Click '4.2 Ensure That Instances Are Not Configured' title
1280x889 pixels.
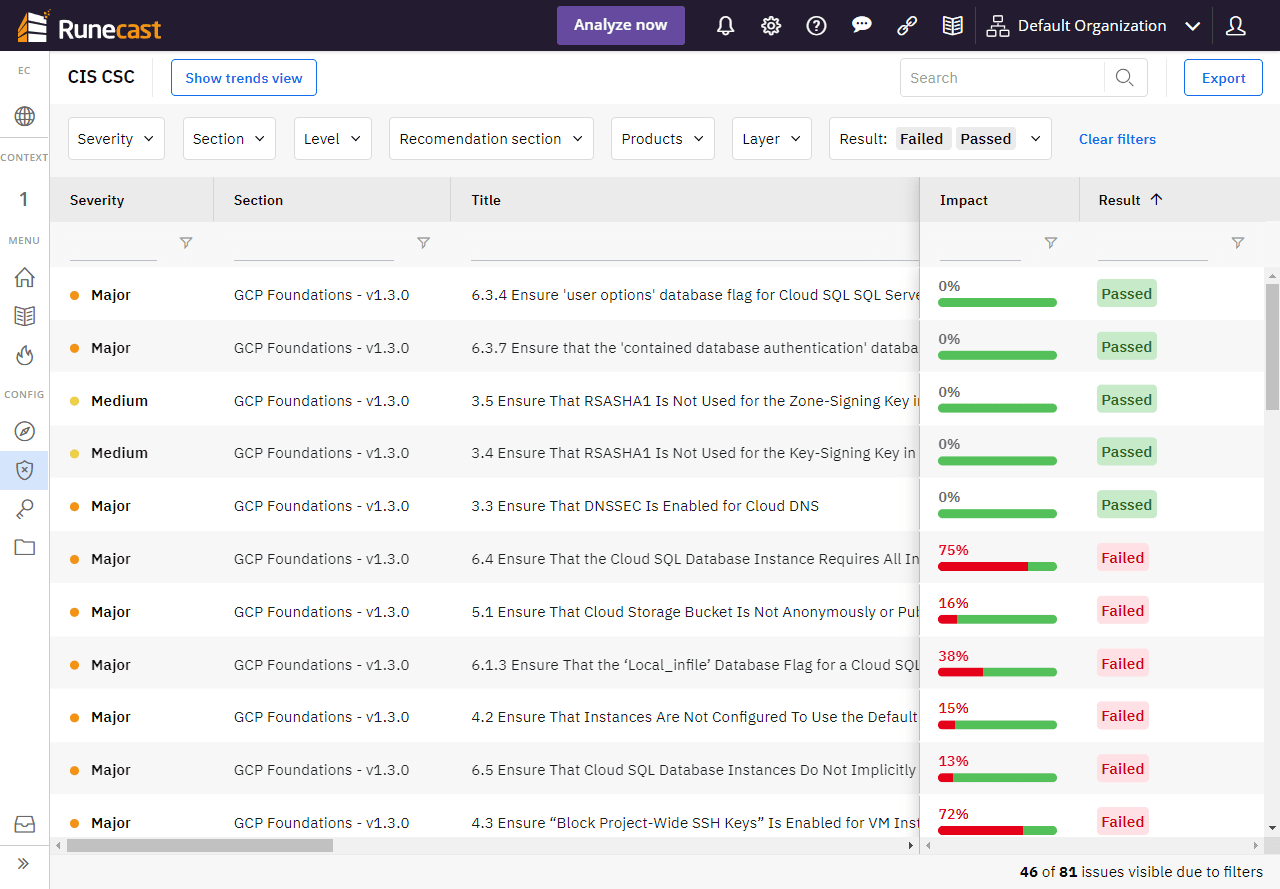pos(695,717)
